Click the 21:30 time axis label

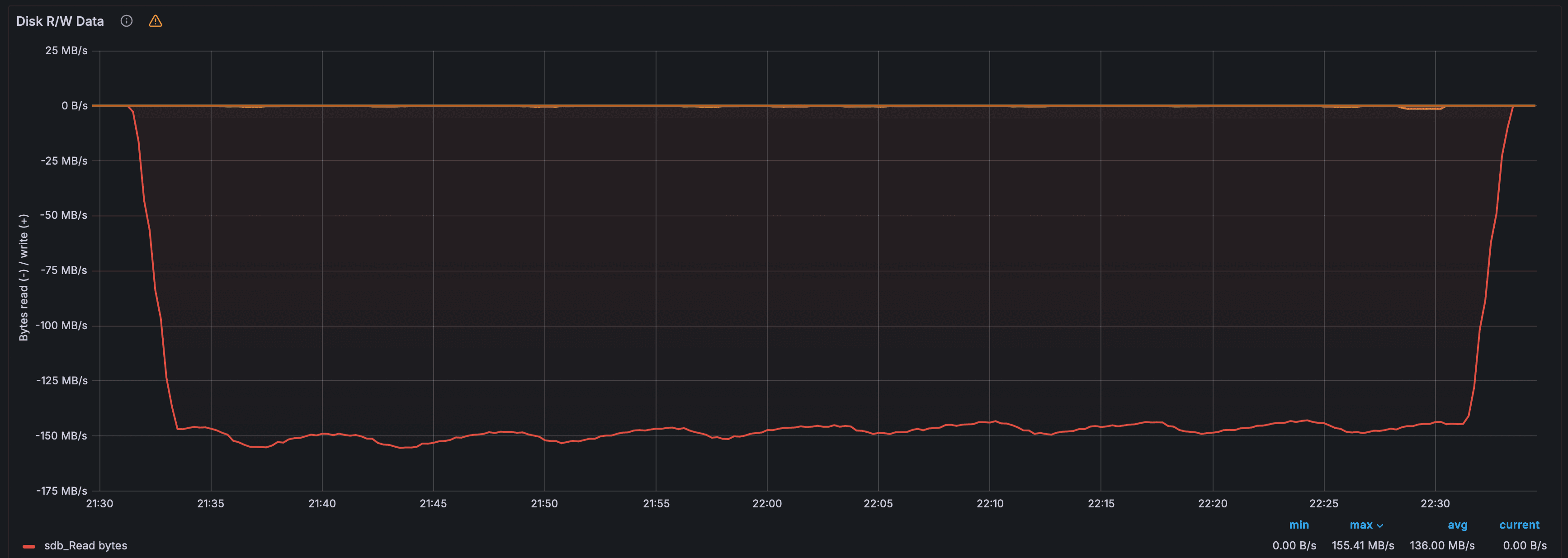[x=99, y=504]
